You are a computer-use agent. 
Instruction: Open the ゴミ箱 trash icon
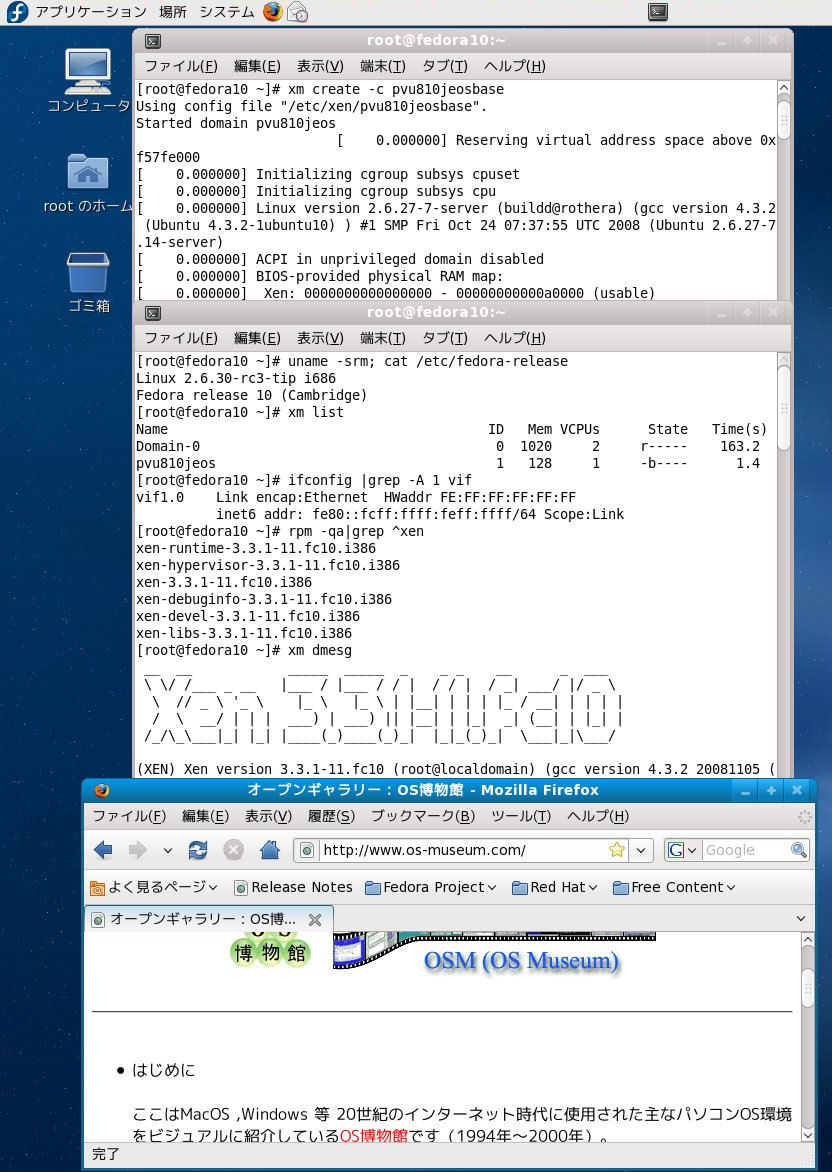click(x=88, y=282)
